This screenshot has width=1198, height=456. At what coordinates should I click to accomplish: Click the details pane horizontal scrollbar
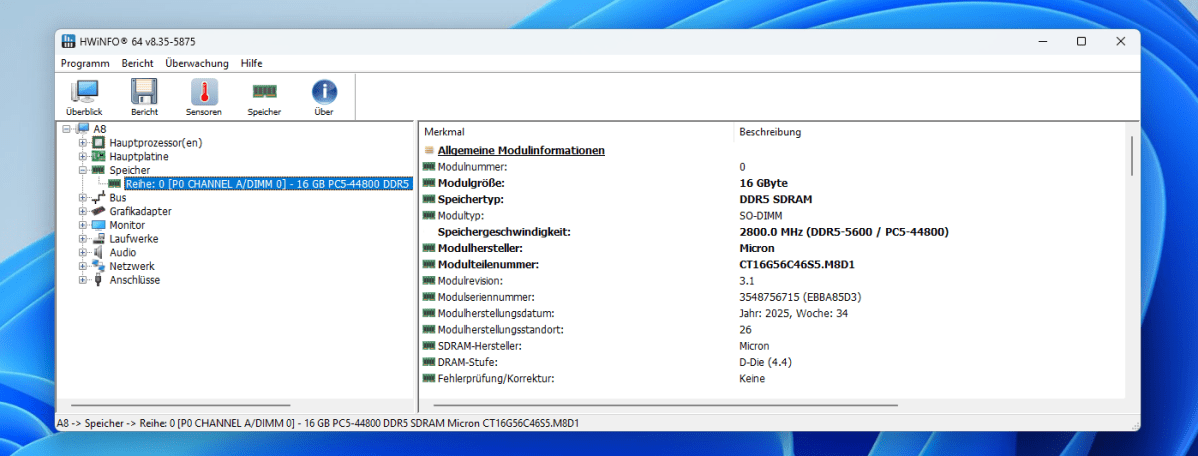click(x=665, y=405)
